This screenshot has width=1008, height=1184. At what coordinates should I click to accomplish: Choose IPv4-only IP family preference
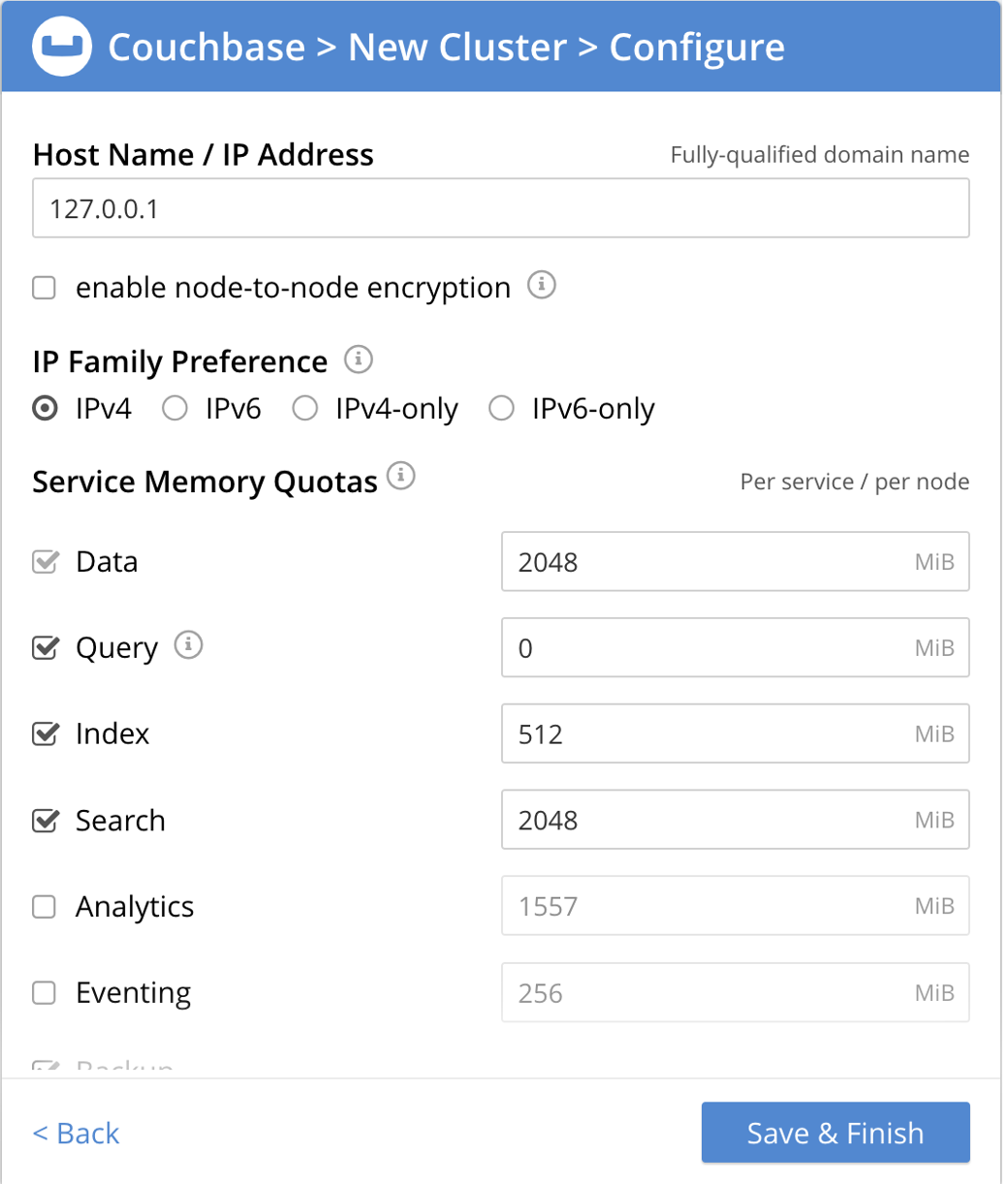pos(305,408)
